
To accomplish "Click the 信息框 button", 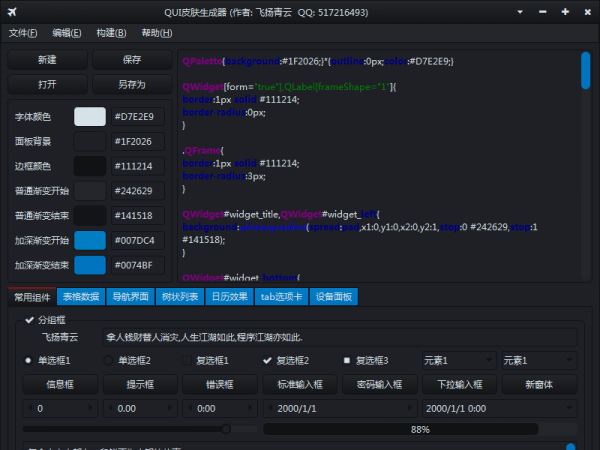I will [60, 384].
